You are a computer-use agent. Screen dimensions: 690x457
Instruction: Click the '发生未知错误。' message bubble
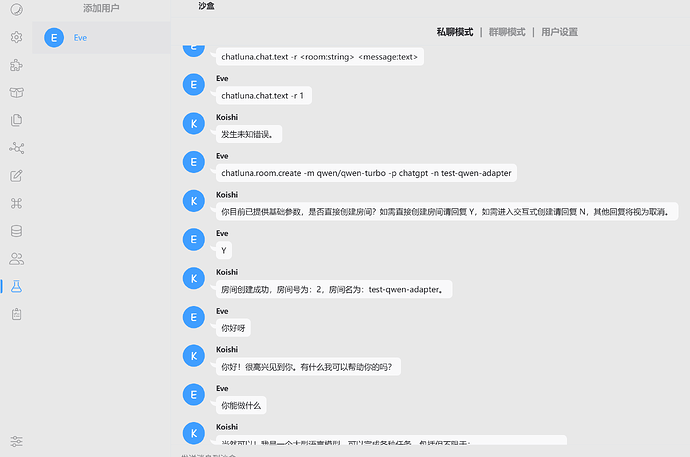pos(249,134)
